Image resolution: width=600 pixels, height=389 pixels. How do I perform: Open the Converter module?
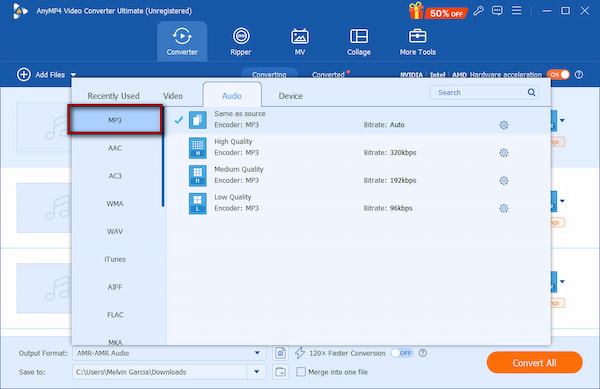182,41
